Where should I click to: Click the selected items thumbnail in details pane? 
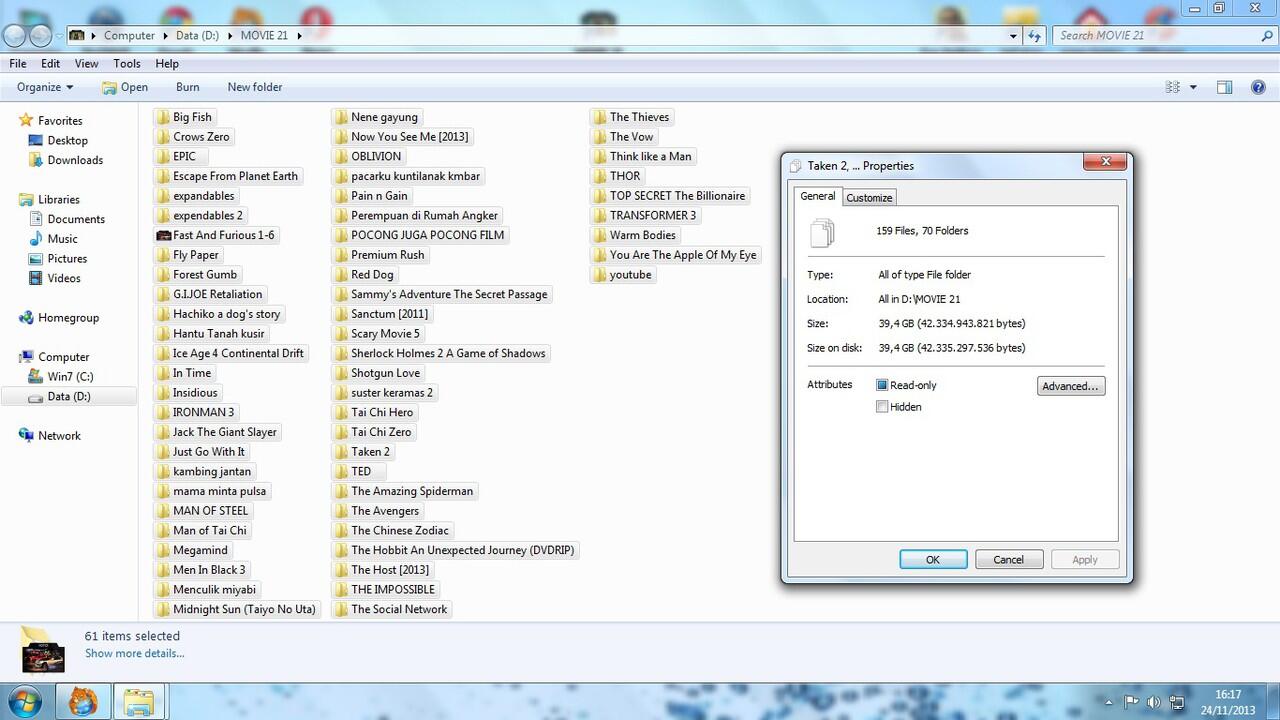[43, 649]
